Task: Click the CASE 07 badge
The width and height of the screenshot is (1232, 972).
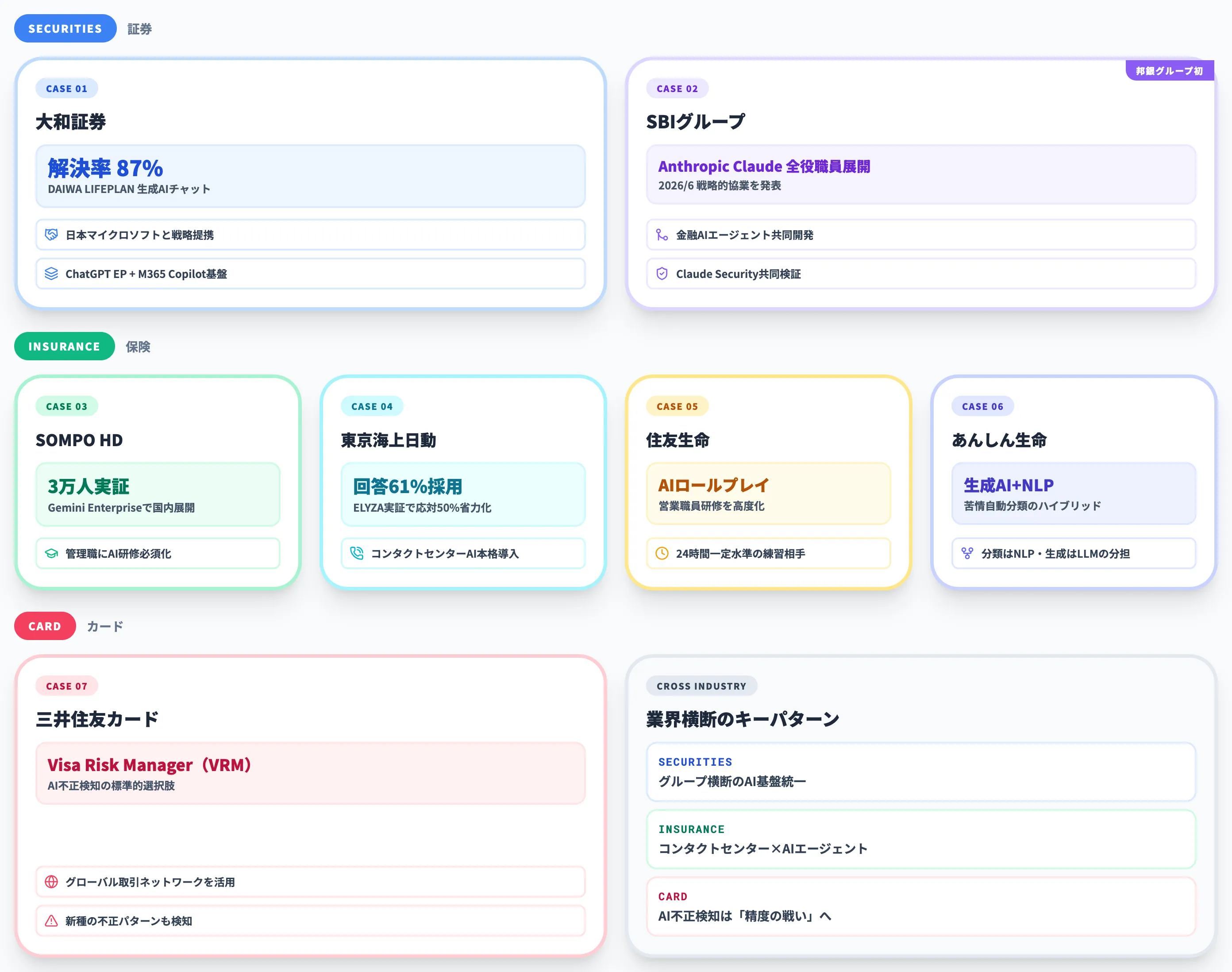Action: 66,687
